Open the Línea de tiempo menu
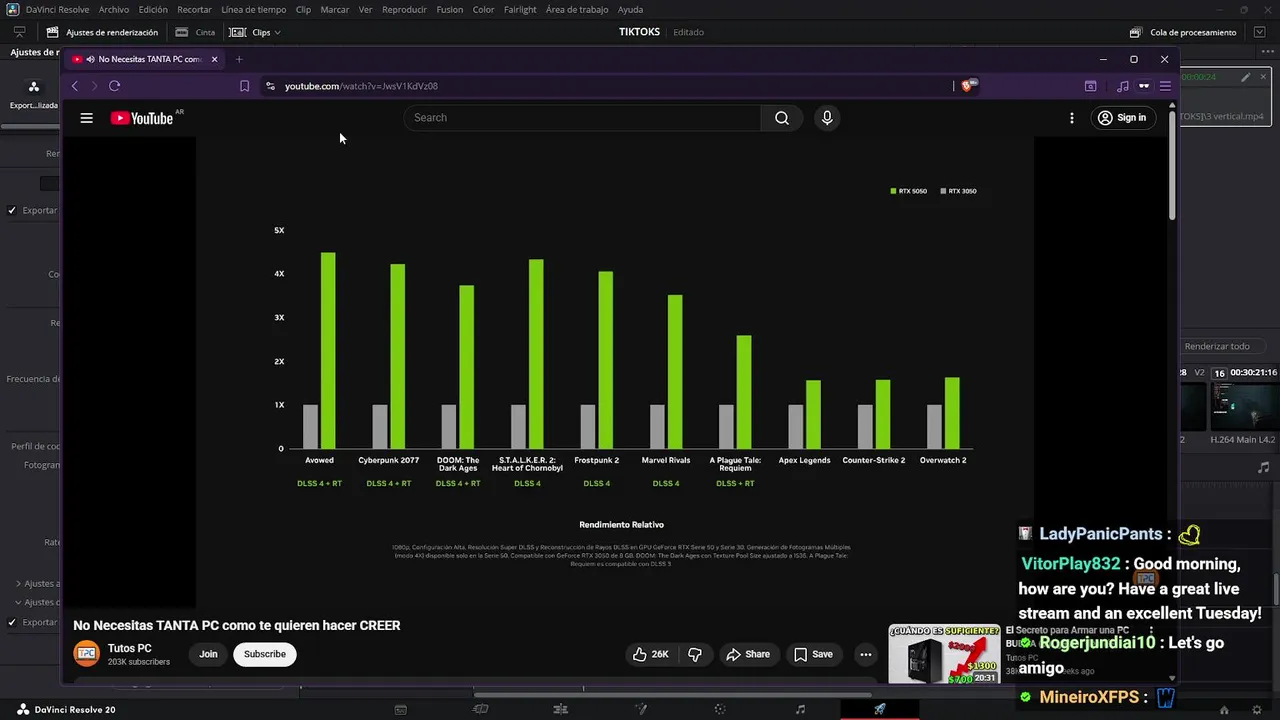The width and height of the screenshot is (1280, 720). coord(254,9)
